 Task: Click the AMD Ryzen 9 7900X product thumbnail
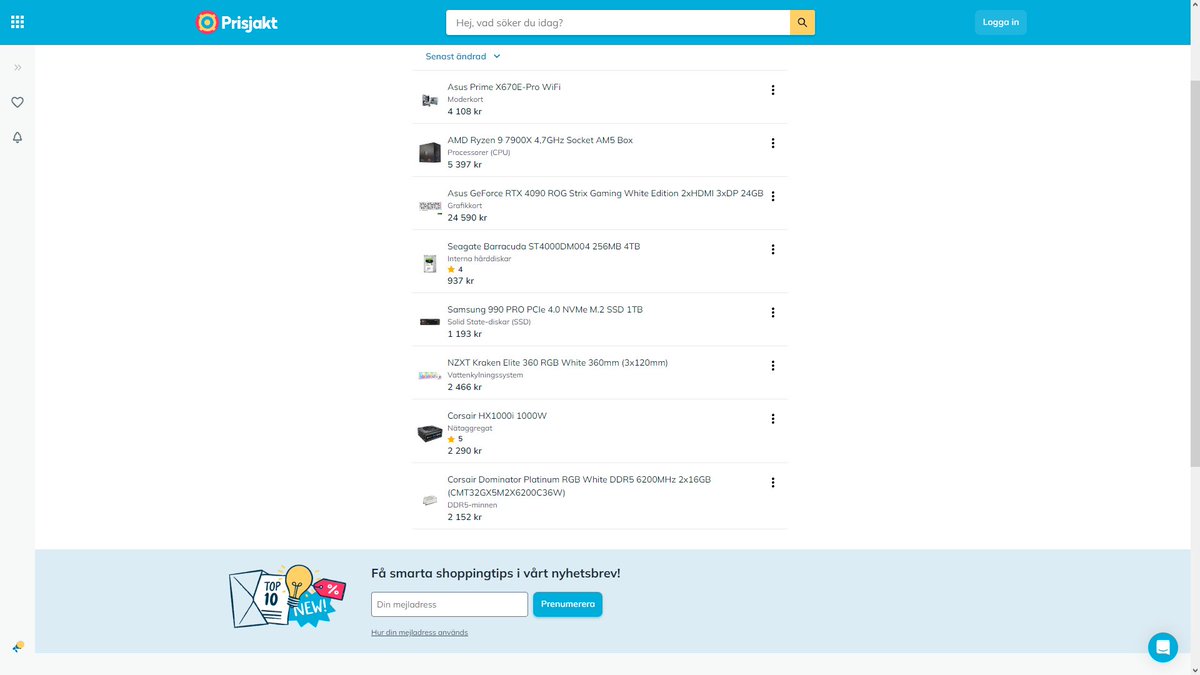(x=430, y=153)
